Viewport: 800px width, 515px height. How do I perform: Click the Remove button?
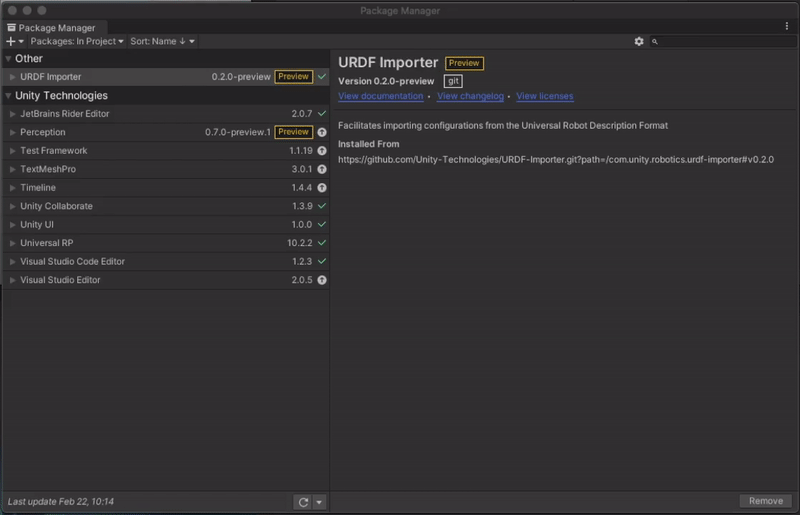coord(765,501)
